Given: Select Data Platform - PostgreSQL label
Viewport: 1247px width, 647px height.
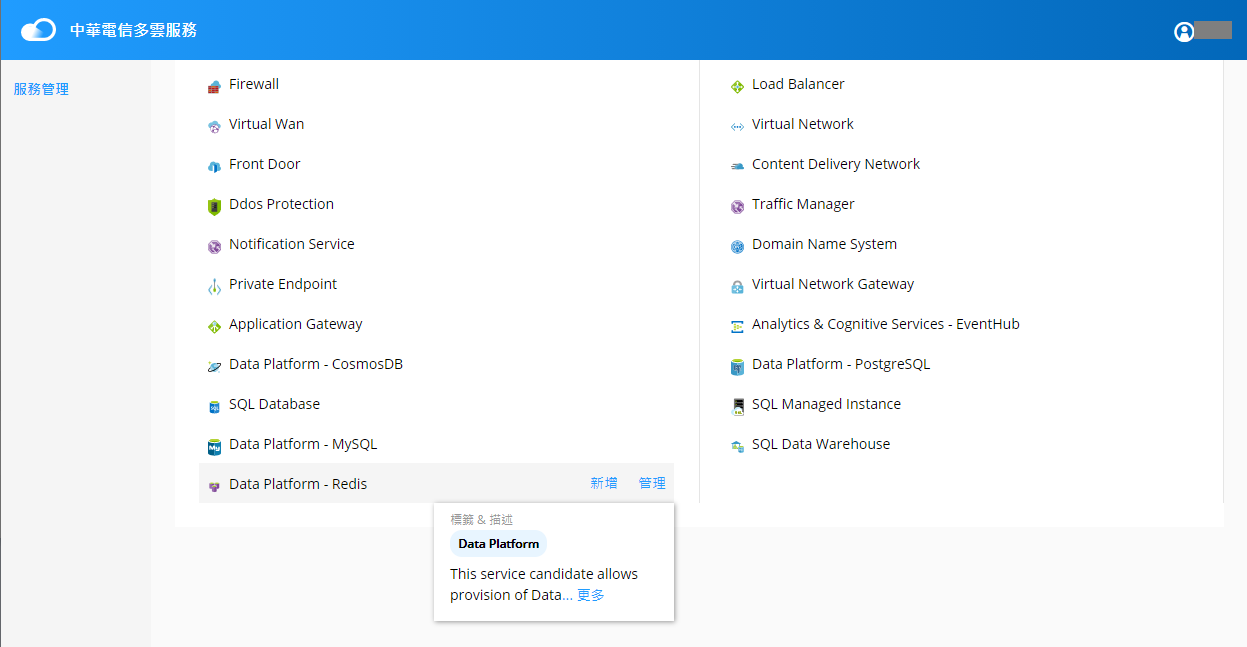Looking at the screenshot, I should 841,364.
